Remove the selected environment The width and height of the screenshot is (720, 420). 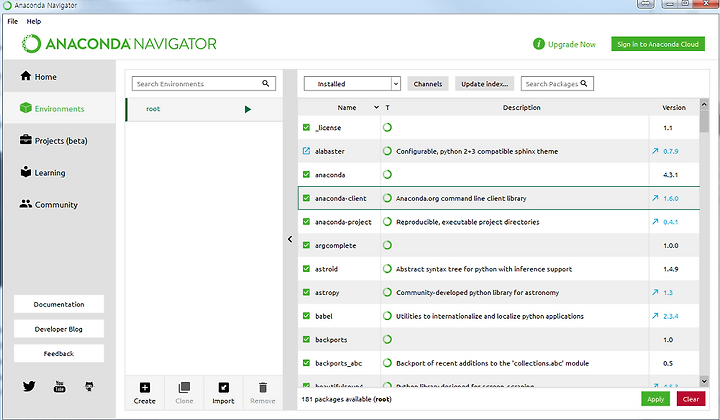coord(263,393)
